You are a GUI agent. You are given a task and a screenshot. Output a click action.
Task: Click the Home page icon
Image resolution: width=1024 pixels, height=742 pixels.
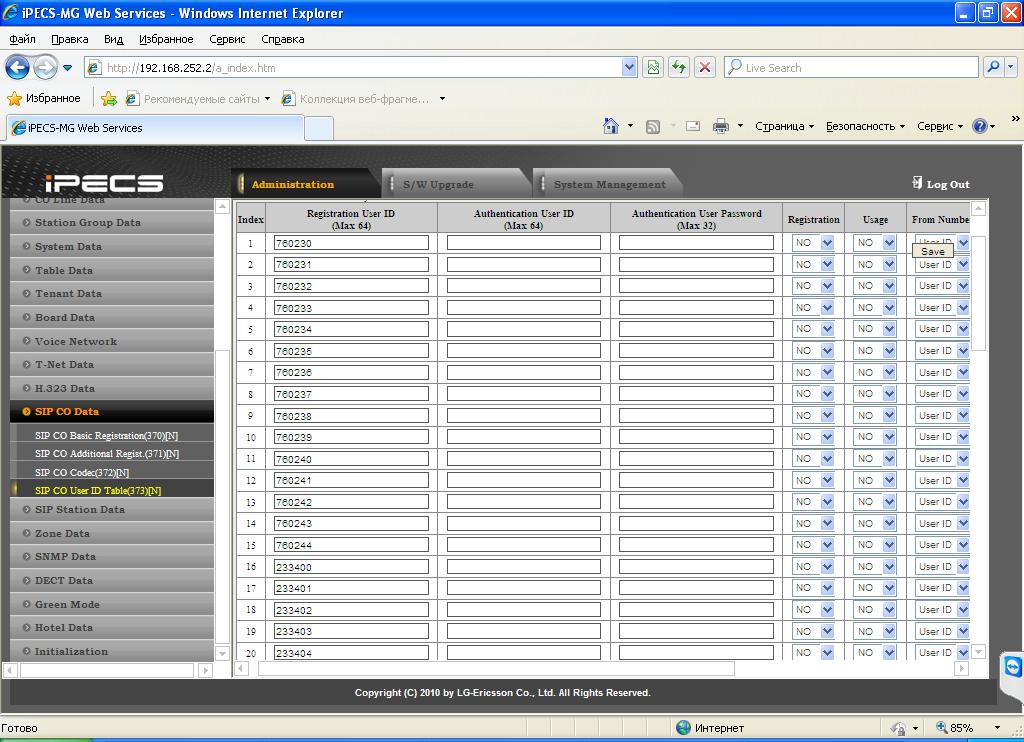(x=610, y=126)
